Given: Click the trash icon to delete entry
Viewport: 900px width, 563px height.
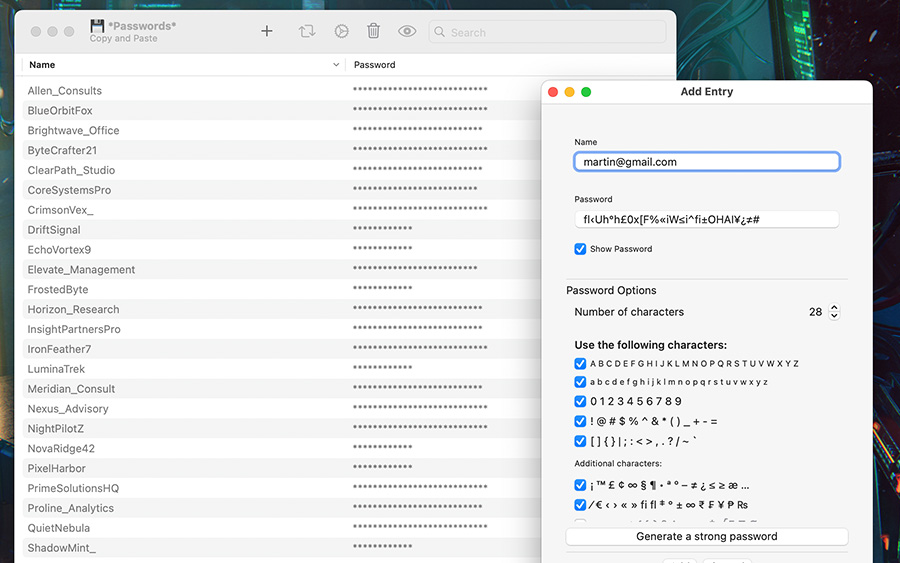Looking at the screenshot, I should pos(373,31).
